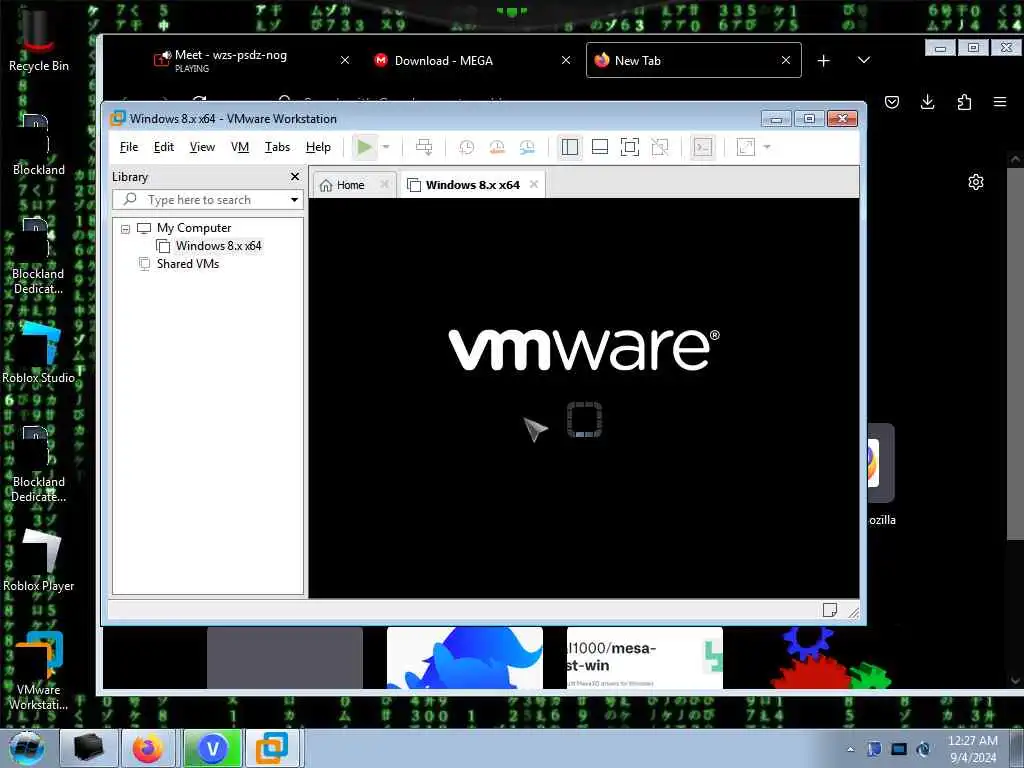Open the Firefox hamburger application menu
1024x768 pixels.
click(1000, 102)
